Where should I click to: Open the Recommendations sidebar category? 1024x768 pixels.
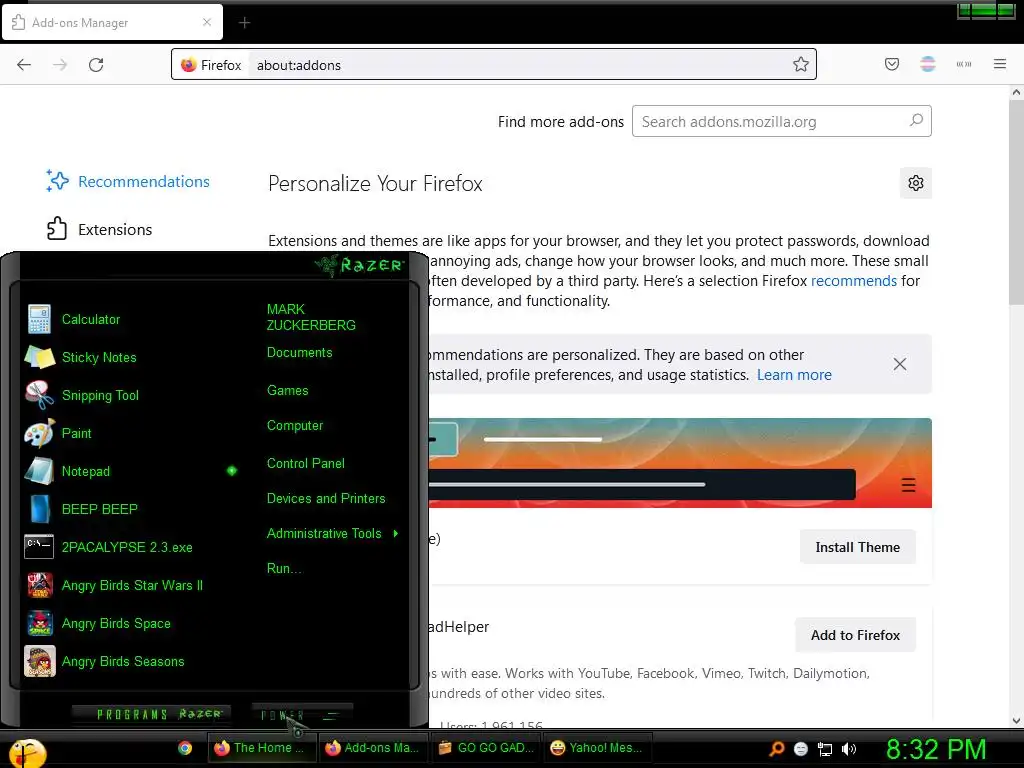point(128,182)
